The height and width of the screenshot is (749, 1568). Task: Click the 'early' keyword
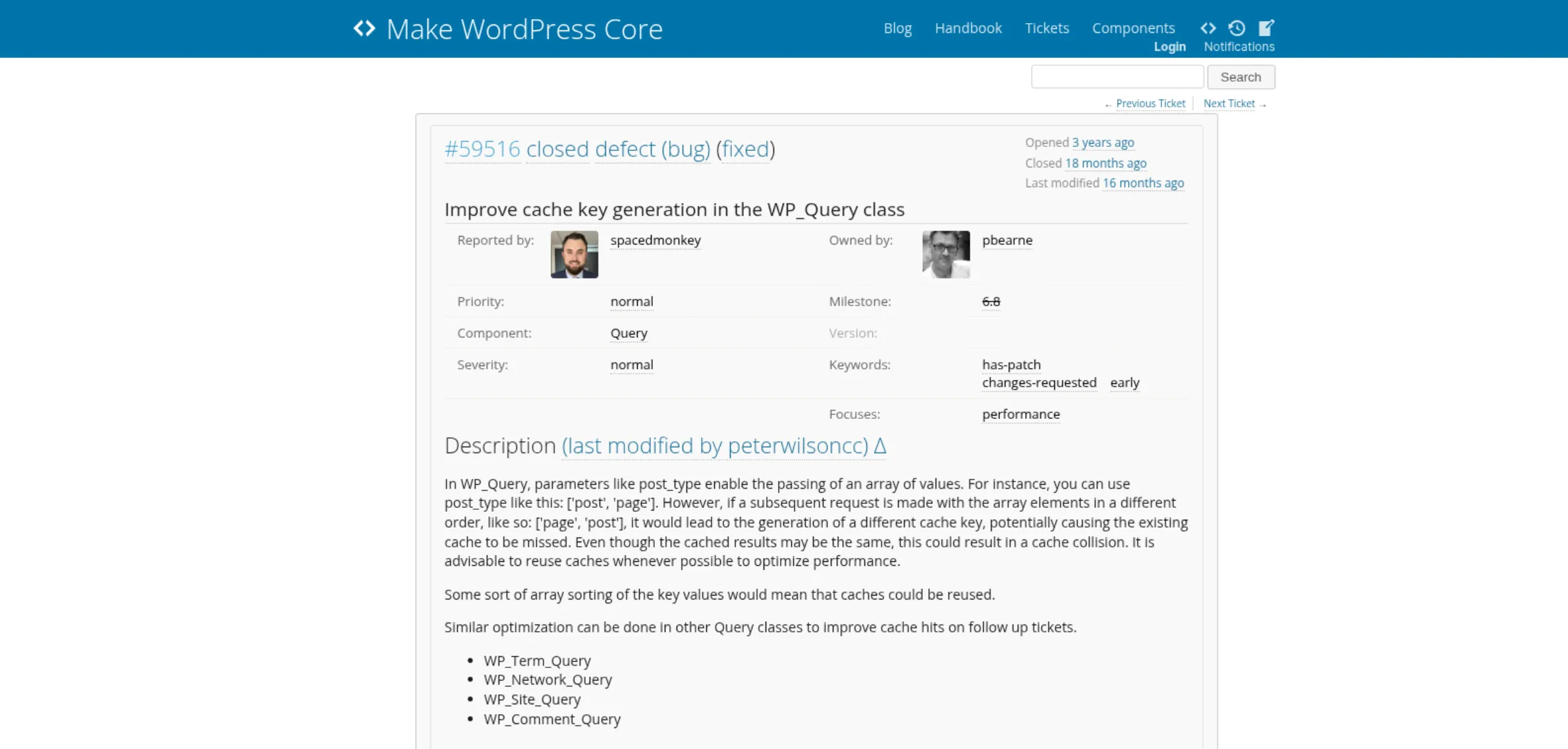pos(1125,383)
